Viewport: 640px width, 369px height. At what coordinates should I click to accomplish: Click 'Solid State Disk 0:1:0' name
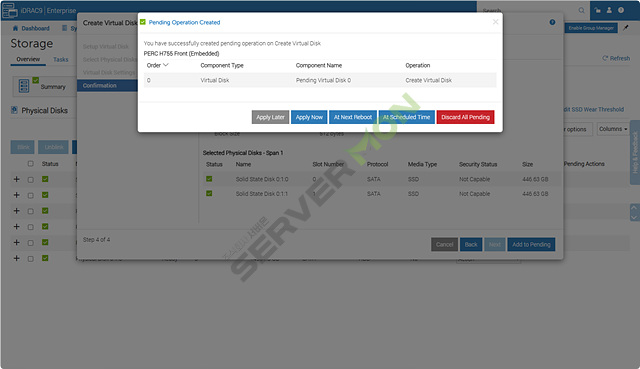point(262,179)
